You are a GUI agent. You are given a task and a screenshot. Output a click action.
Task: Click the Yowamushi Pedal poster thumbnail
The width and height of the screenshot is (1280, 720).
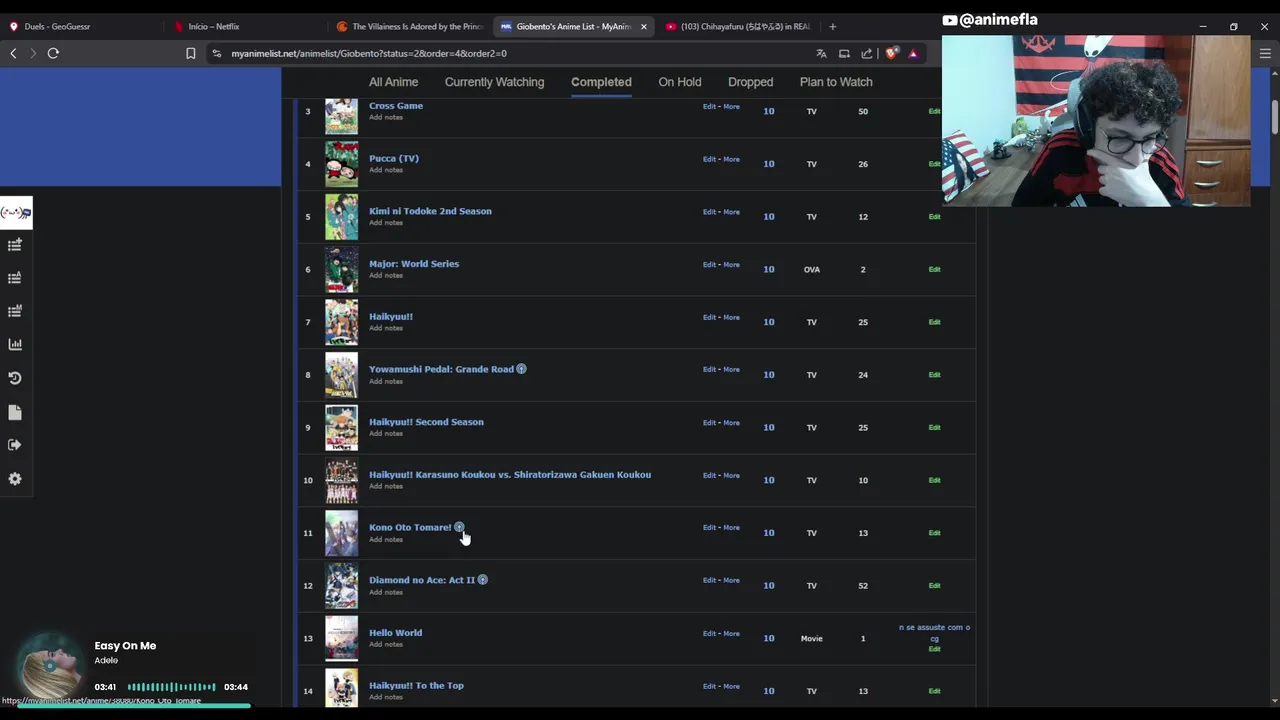click(341, 375)
